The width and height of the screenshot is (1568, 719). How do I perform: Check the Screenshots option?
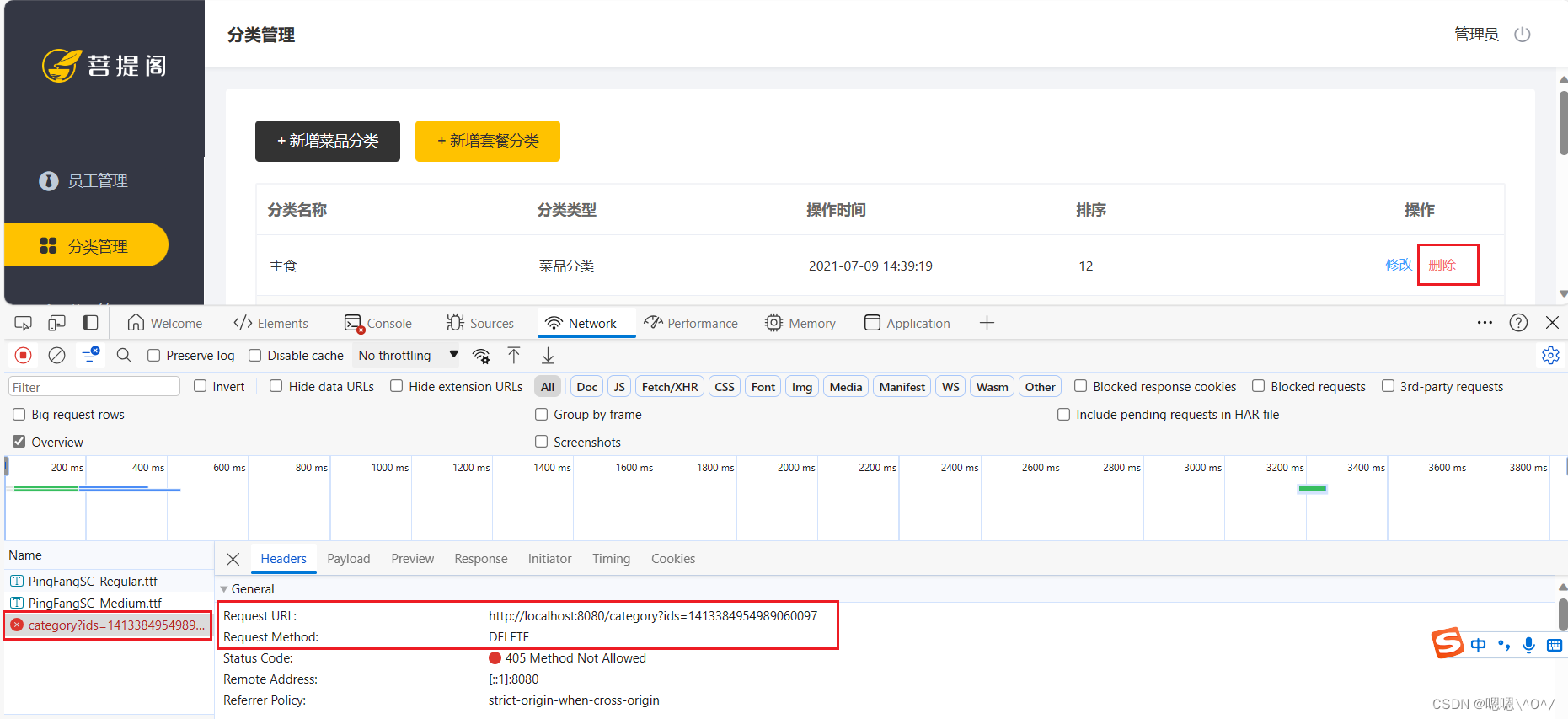tap(541, 442)
